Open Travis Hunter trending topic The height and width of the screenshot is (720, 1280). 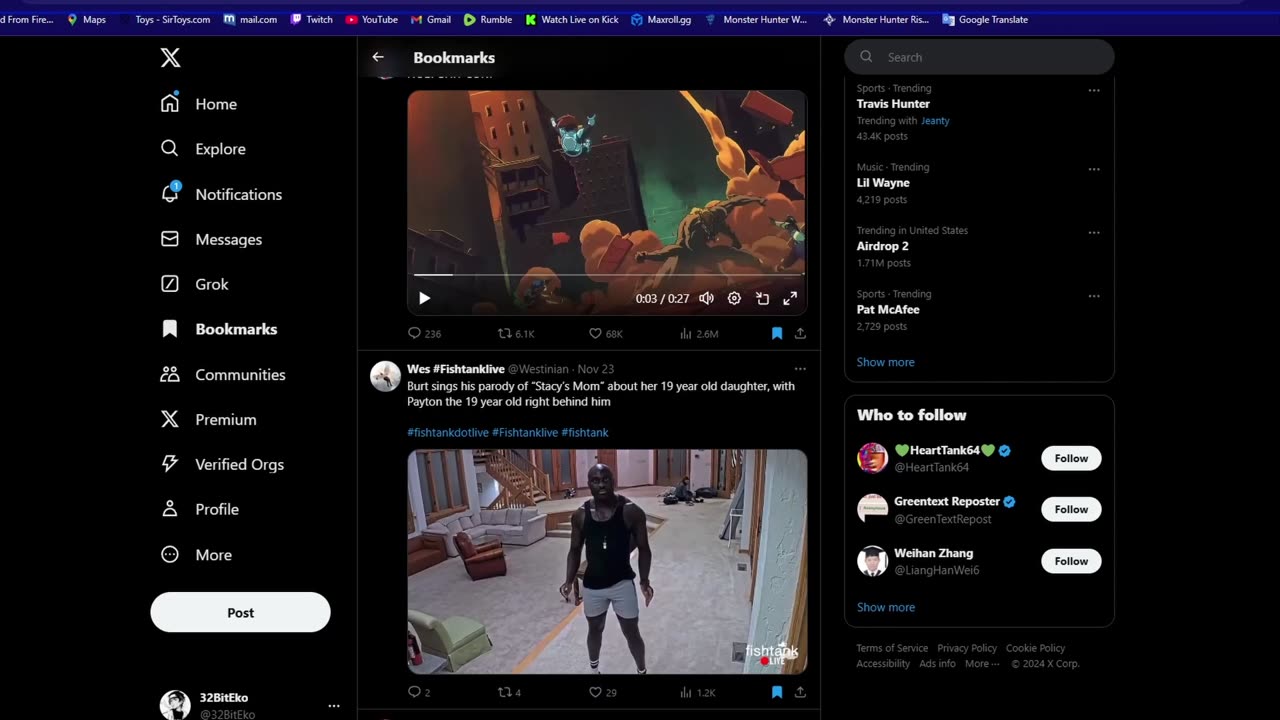coord(893,104)
